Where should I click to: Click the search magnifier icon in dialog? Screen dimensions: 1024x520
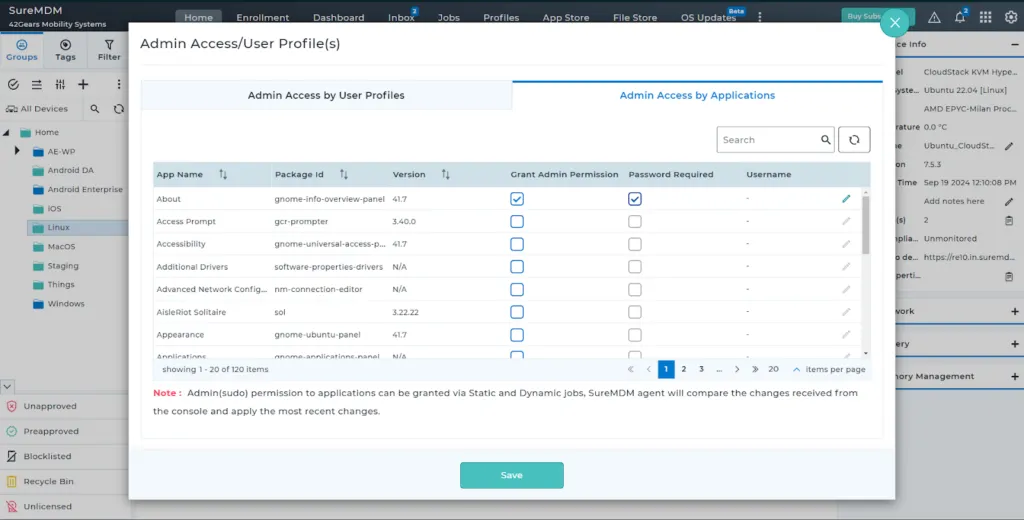coord(825,140)
